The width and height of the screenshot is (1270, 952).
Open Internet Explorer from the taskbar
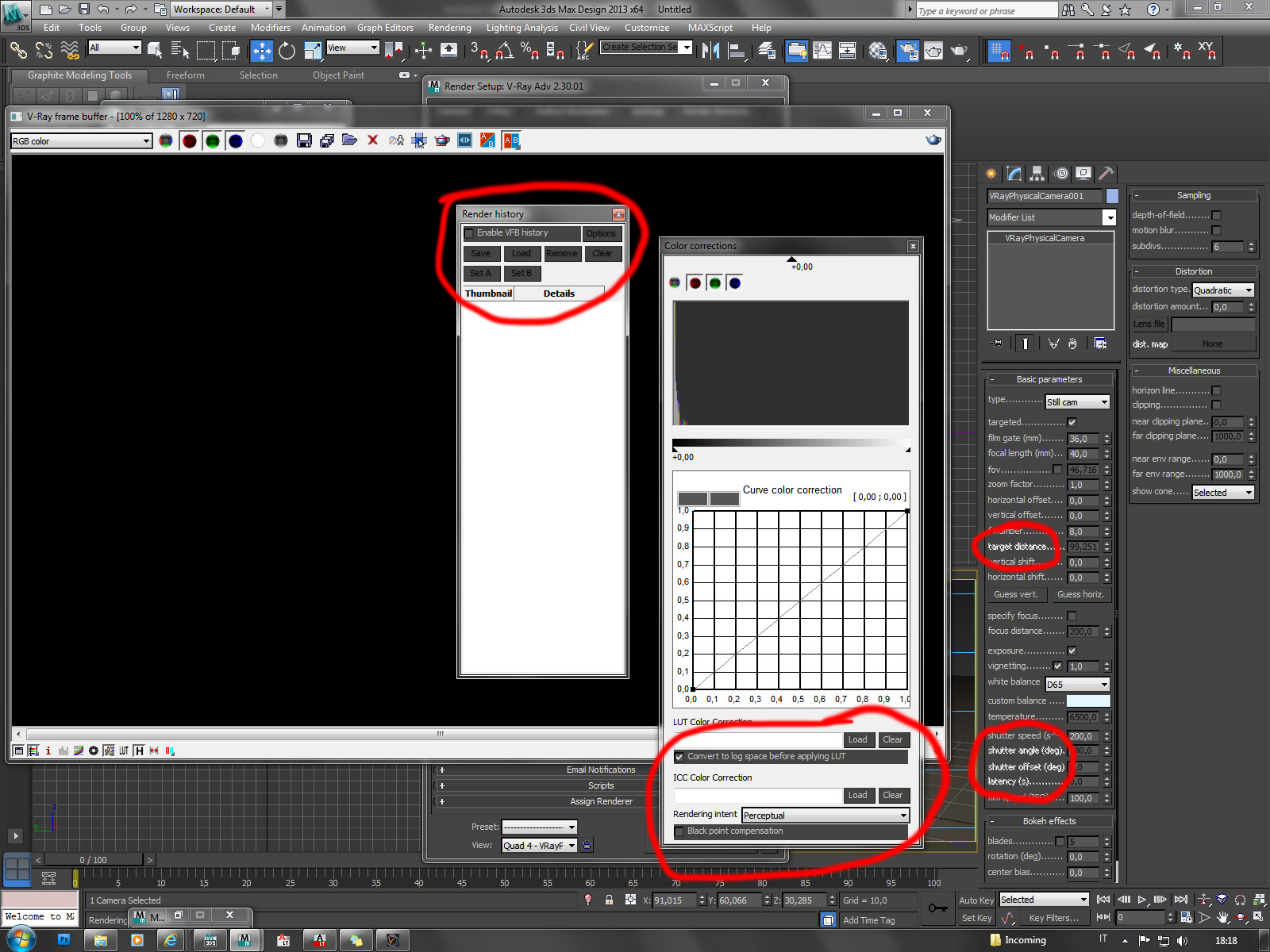(171, 940)
